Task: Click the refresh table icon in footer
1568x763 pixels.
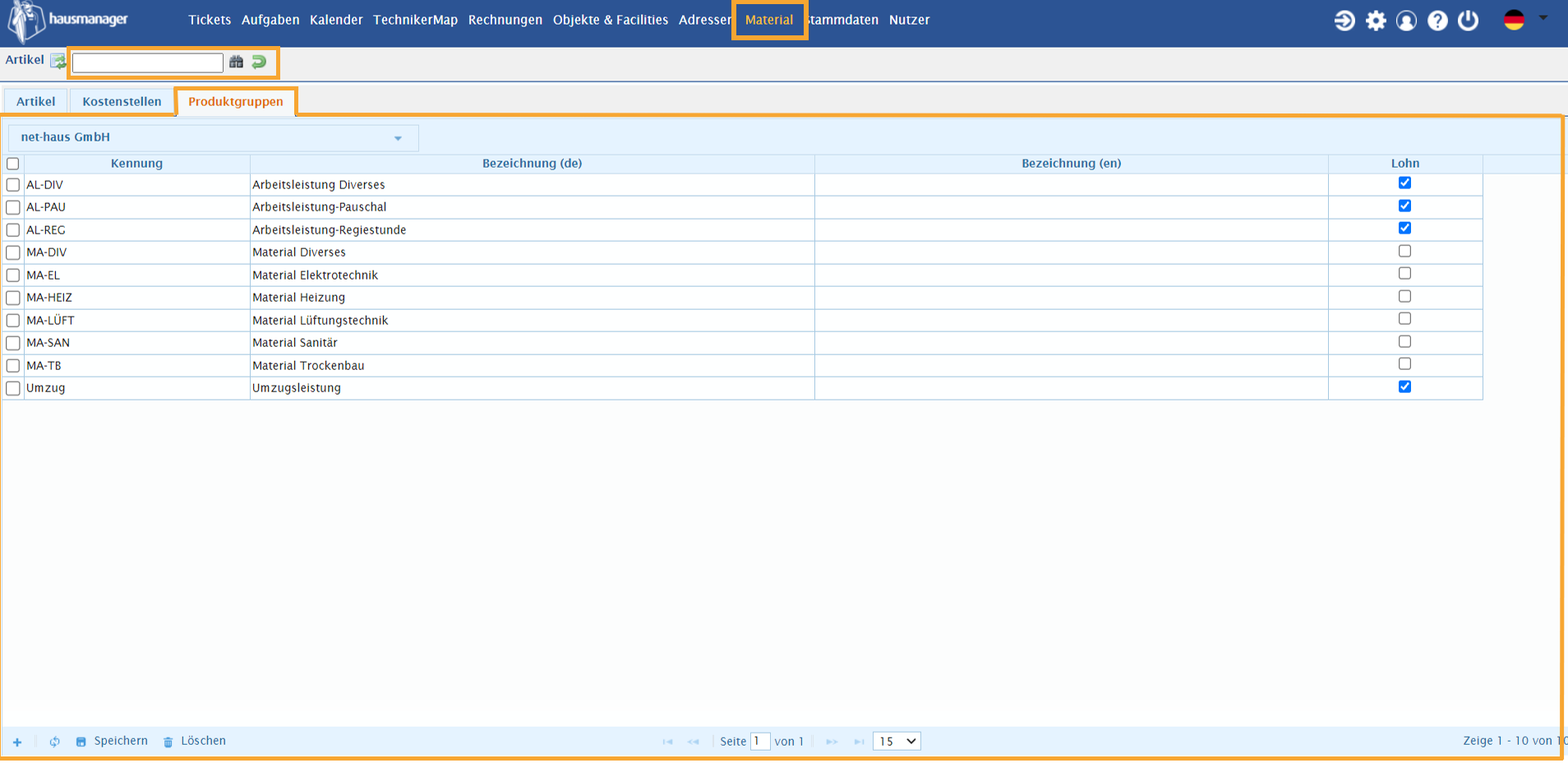Action: [54, 742]
